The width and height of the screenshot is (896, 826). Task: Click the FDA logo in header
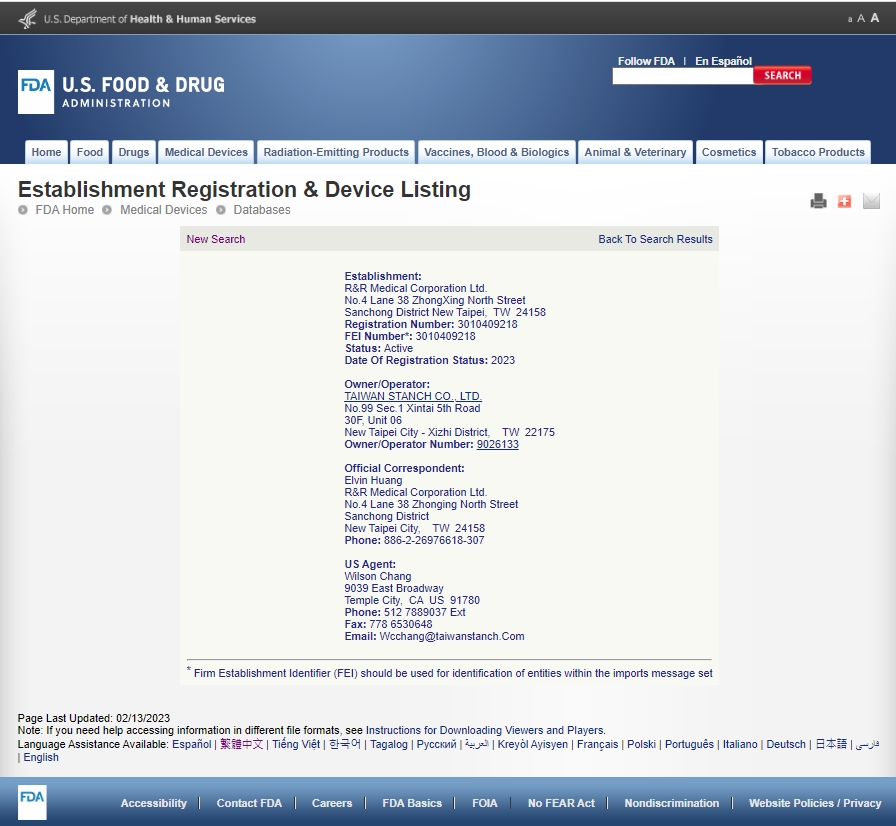click(x=36, y=92)
